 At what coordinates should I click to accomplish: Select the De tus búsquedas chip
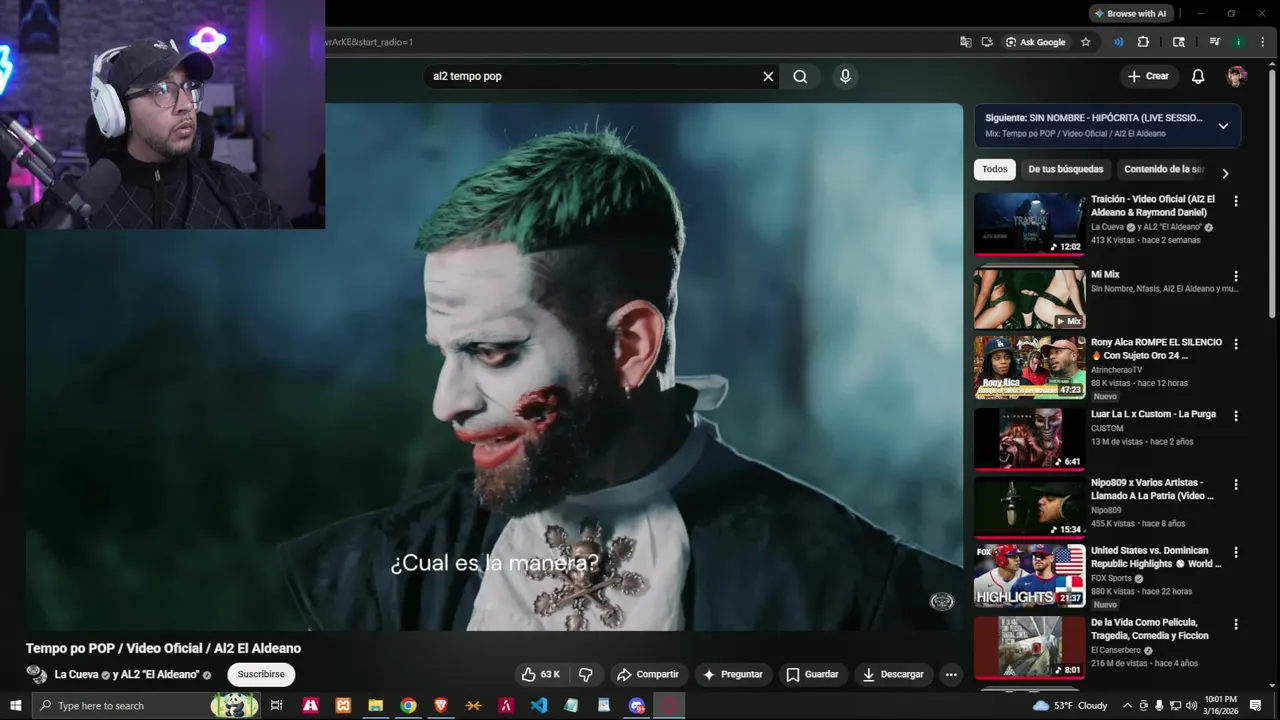[1066, 169]
